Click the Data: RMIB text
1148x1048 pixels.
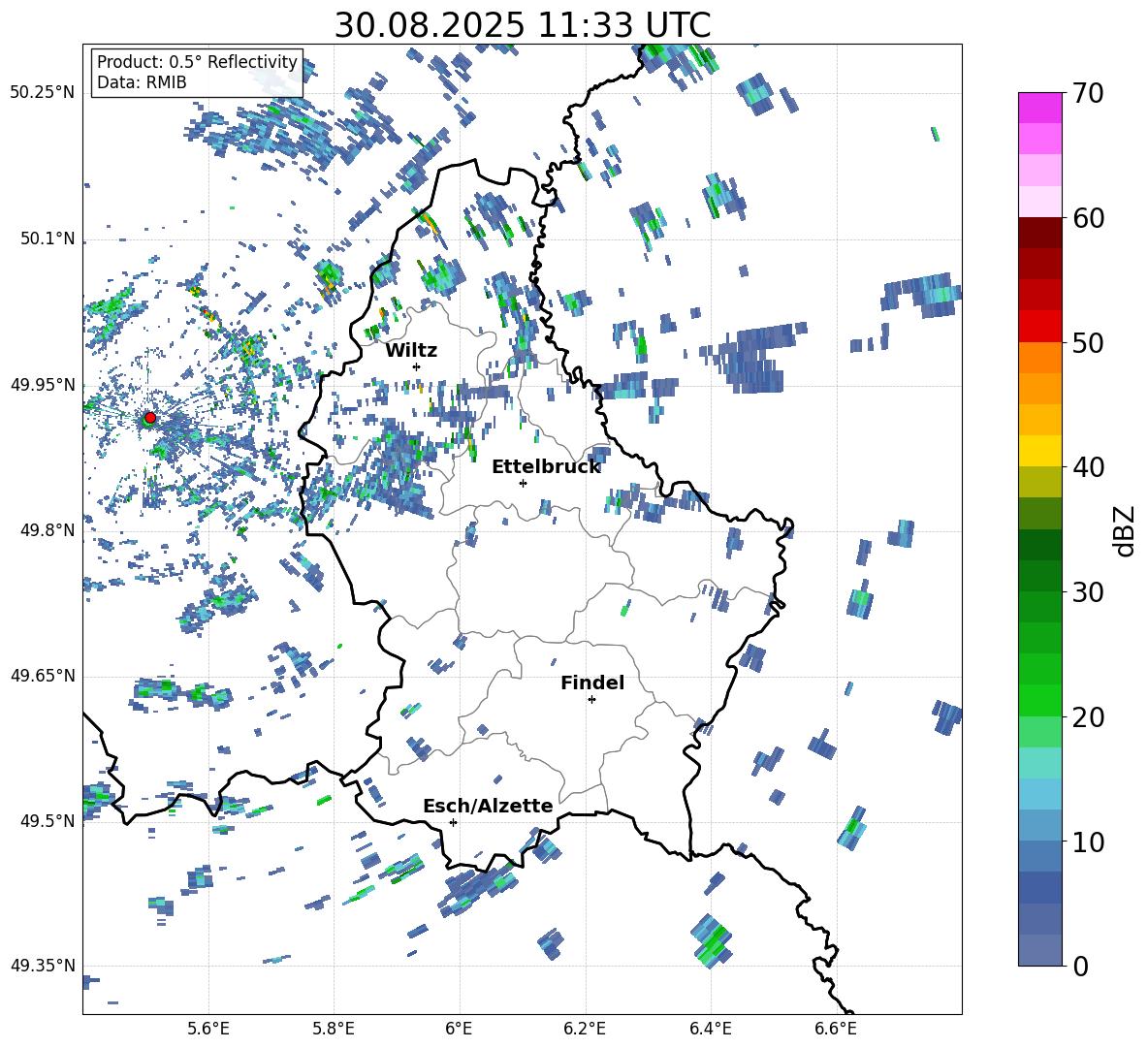point(142,82)
